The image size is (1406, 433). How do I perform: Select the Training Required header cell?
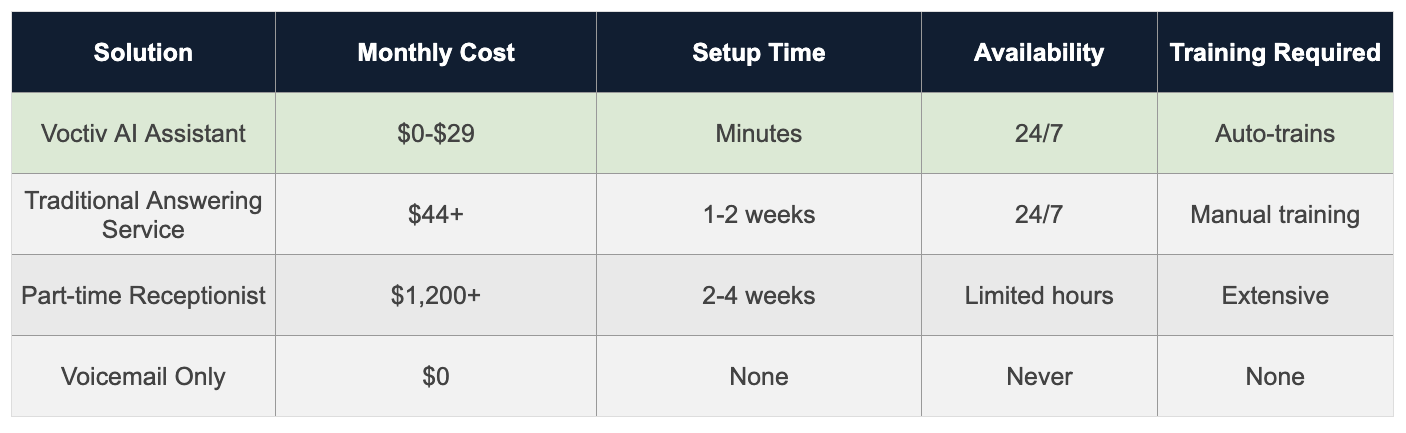tap(1275, 53)
